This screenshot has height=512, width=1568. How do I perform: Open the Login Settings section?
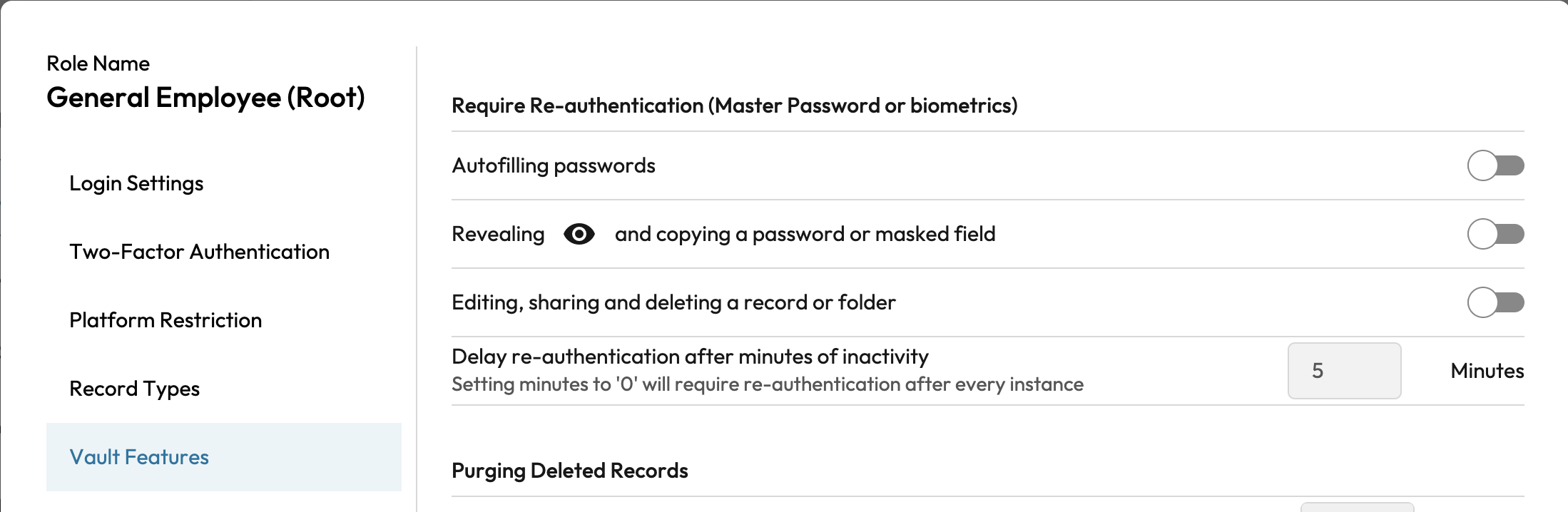click(x=136, y=183)
